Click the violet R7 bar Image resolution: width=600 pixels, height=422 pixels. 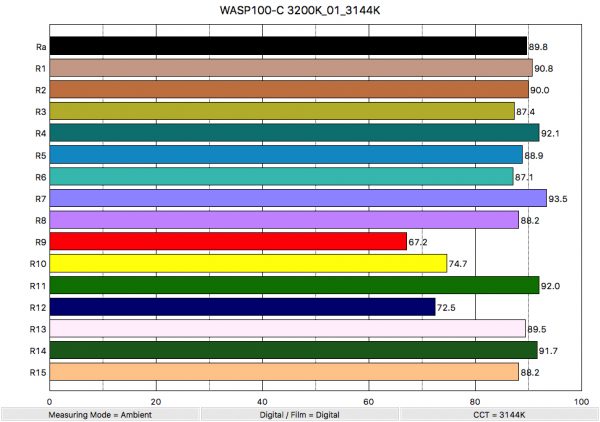point(298,198)
